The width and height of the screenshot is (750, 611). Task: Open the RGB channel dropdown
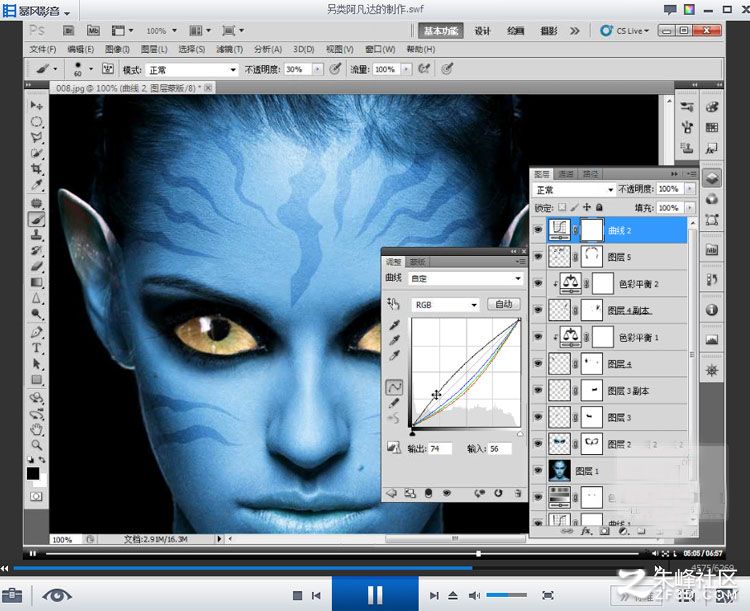[x=445, y=305]
